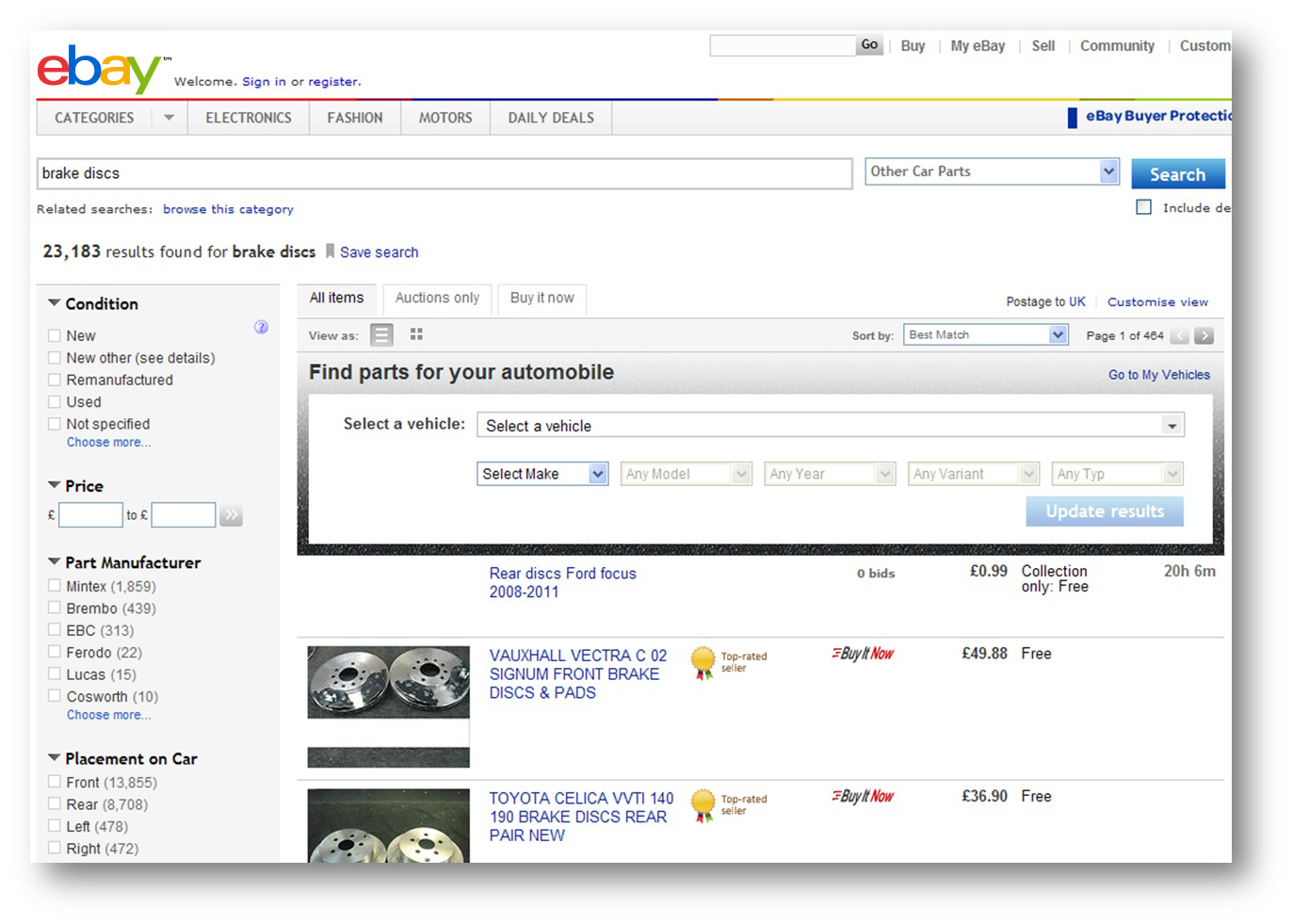Check the Rear placement filter

55,804
